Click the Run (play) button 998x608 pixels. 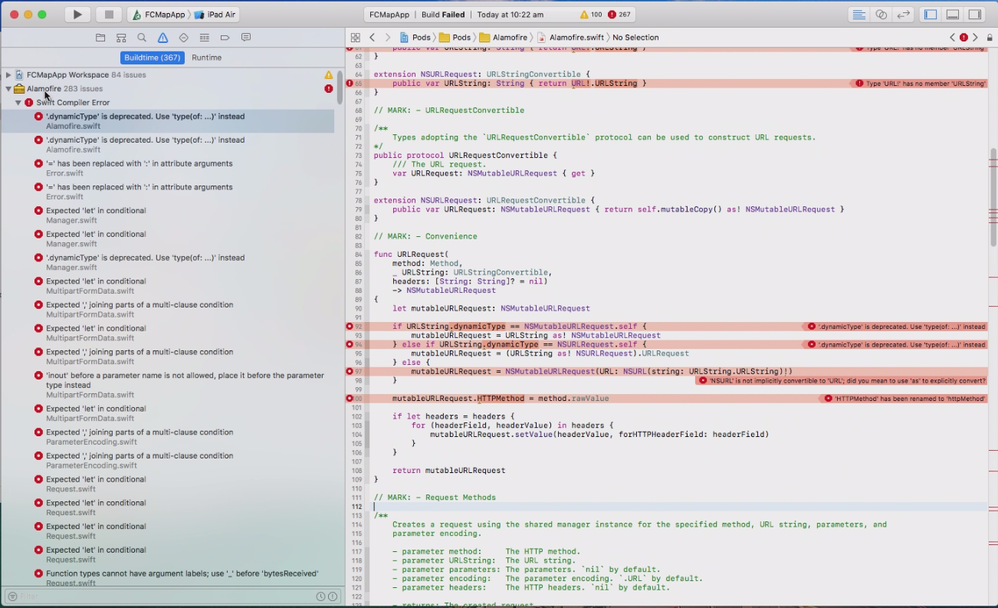pyautogui.click(x=77, y=15)
